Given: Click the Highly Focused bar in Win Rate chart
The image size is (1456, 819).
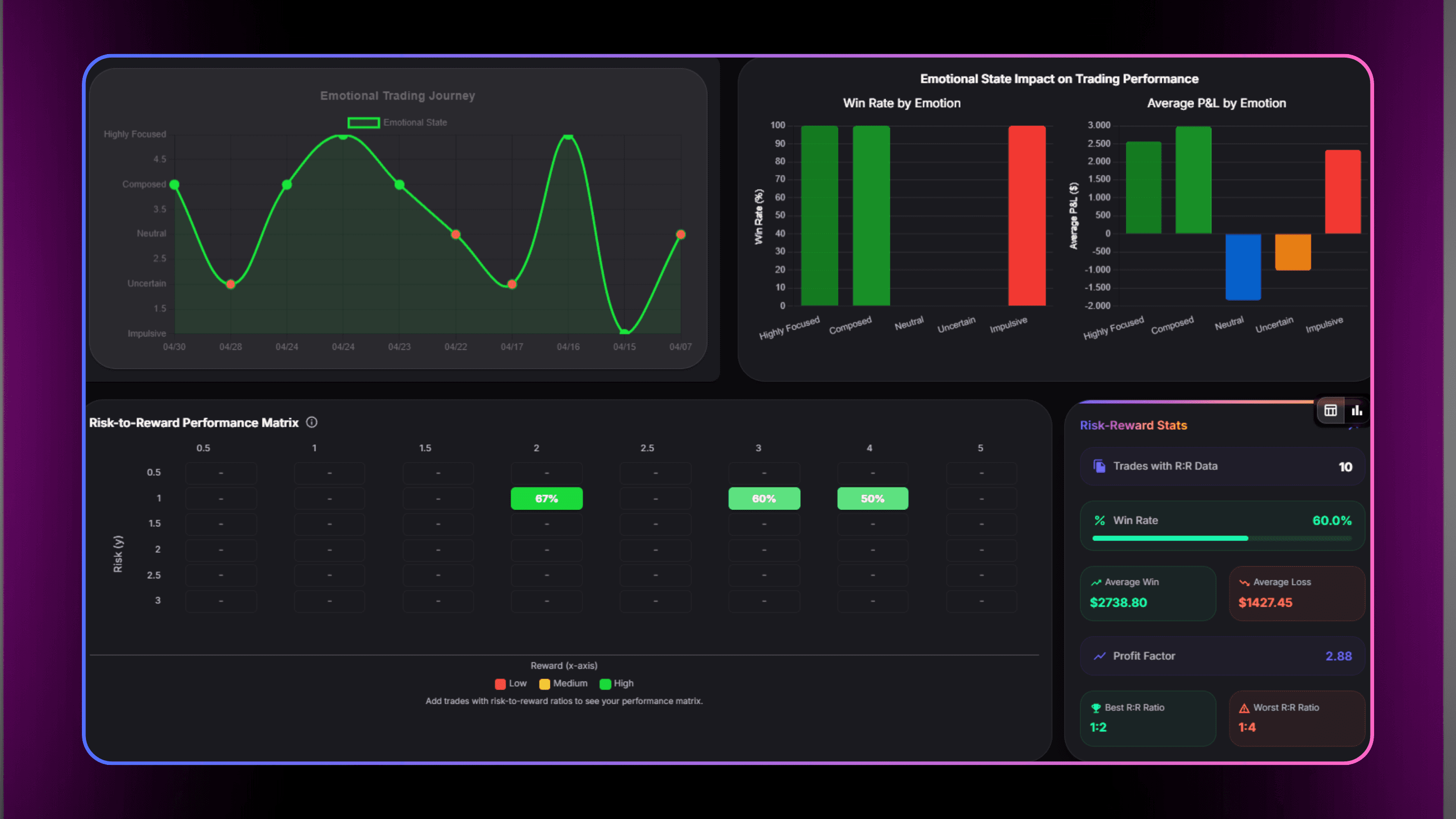Looking at the screenshot, I should (x=820, y=216).
